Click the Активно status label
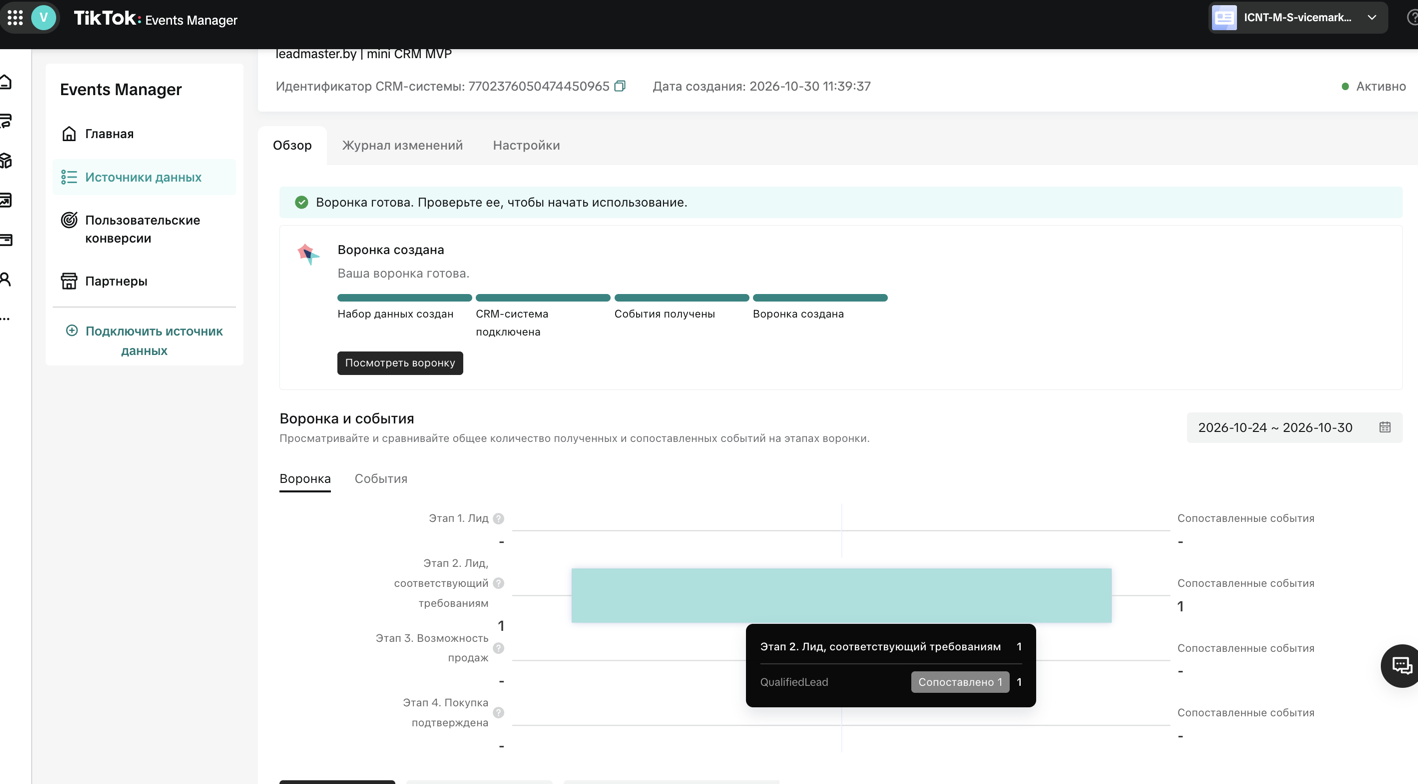 [x=1381, y=86]
